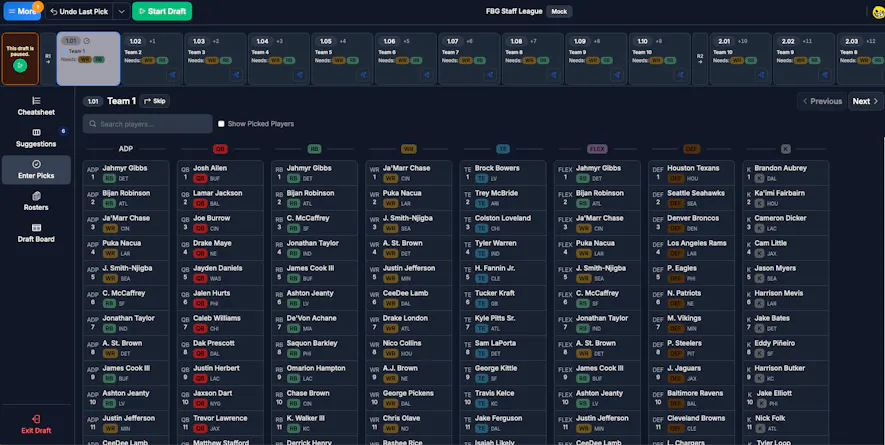
Task: Click the trade icon on pick 1.03
Action: pyautogui.click(x=236, y=75)
